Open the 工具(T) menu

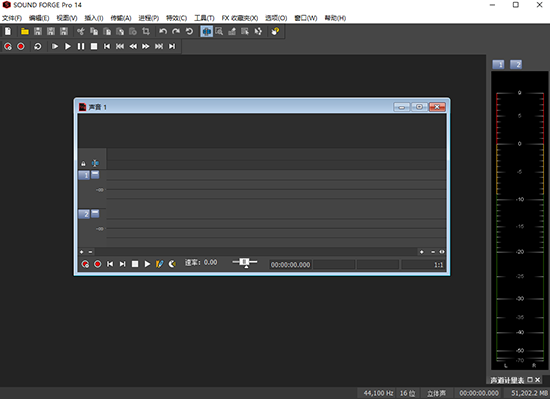pos(204,18)
